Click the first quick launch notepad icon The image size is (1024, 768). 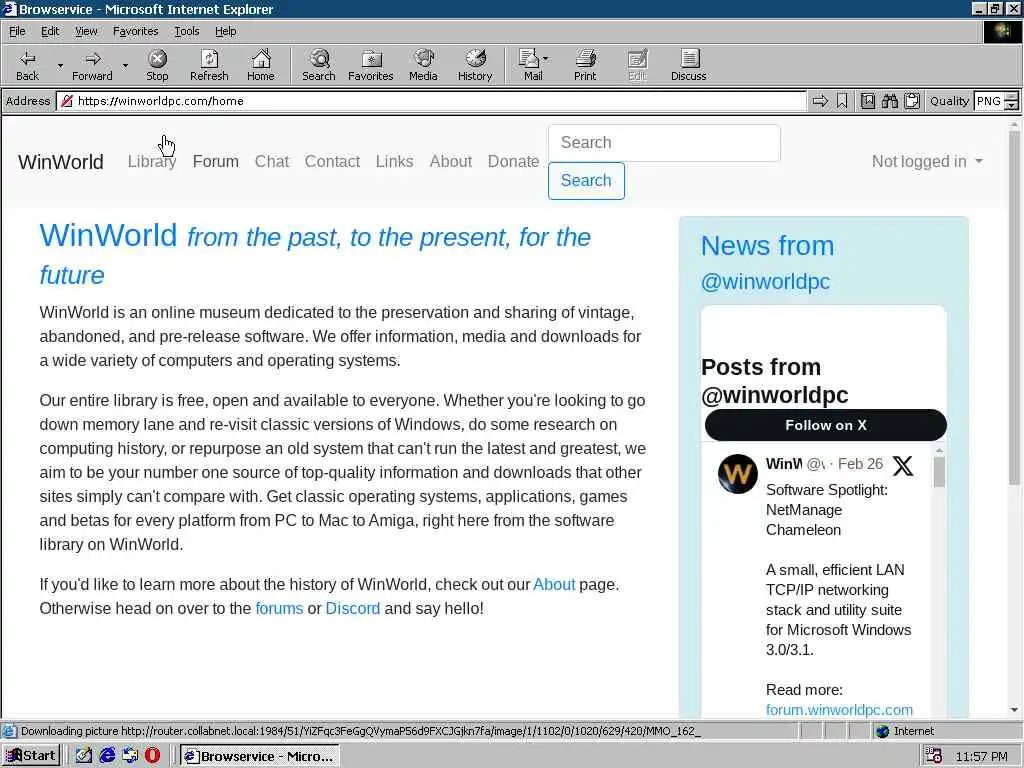point(84,756)
